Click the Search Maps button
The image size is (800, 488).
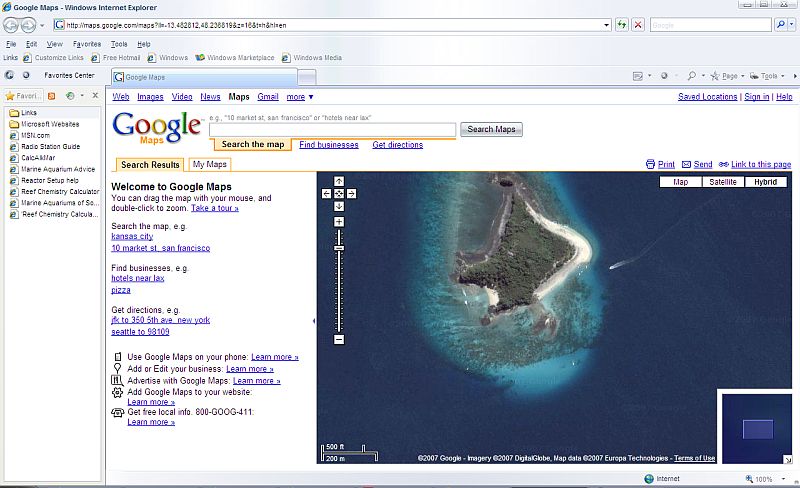[491, 129]
